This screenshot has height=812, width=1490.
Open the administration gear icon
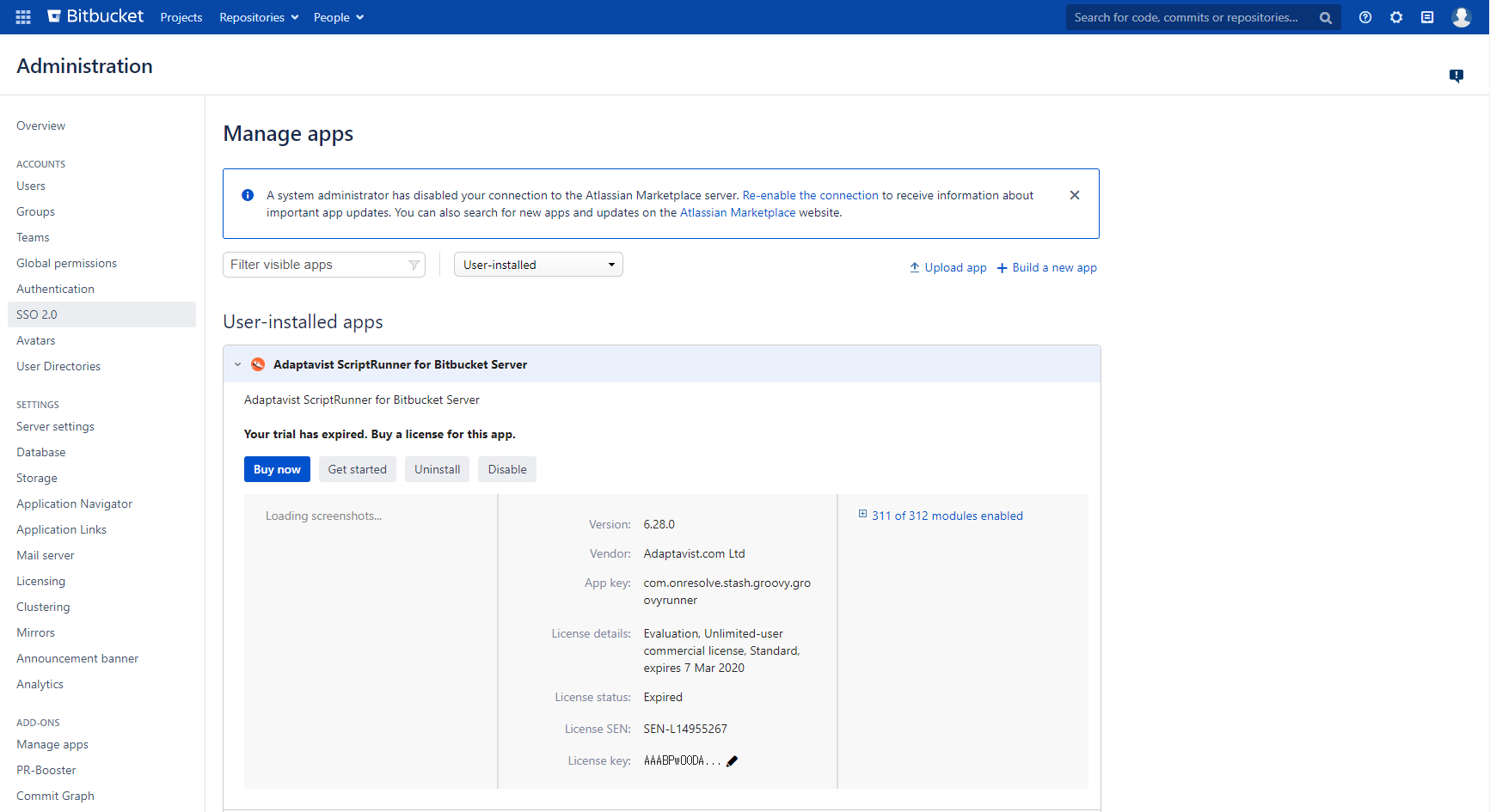click(1396, 17)
